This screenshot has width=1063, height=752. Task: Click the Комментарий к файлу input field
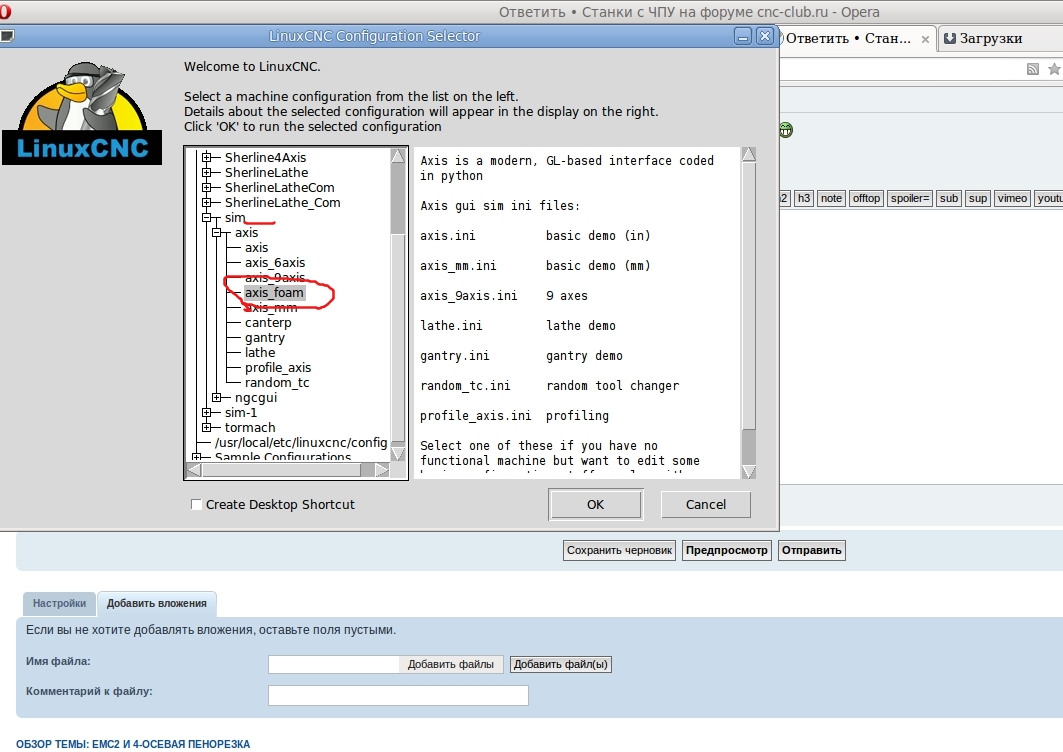point(398,695)
